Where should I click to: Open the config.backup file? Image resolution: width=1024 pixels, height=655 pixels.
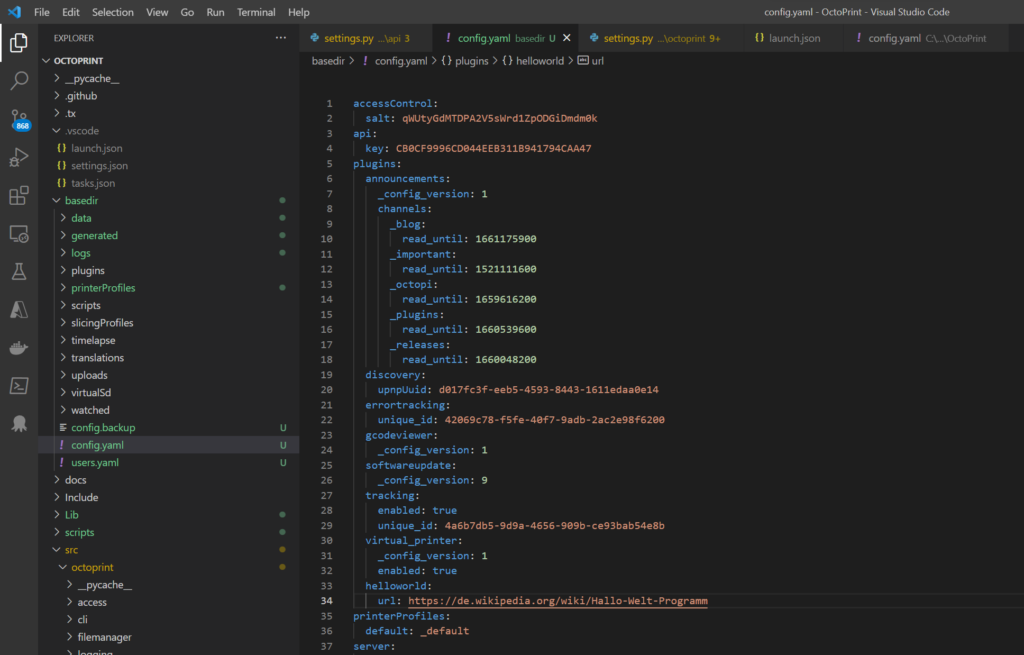[103, 428]
